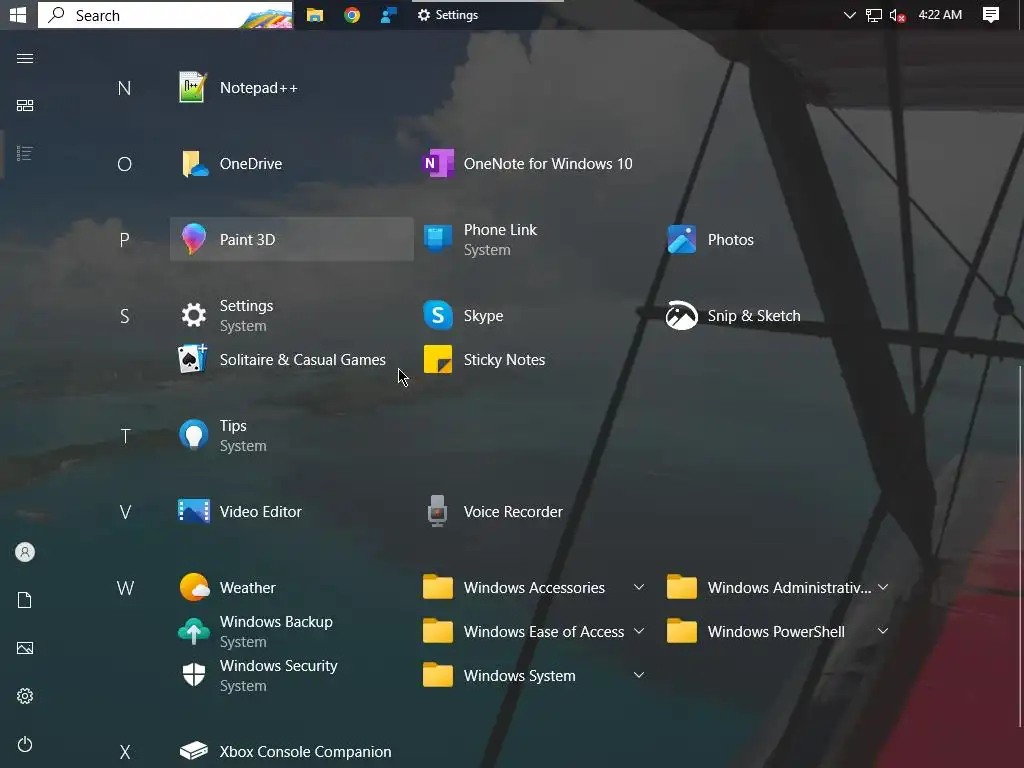This screenshot has width=1024, height=768.
Task: Click the app list vertical scrollbar
Action: [x=1021, y=547]
